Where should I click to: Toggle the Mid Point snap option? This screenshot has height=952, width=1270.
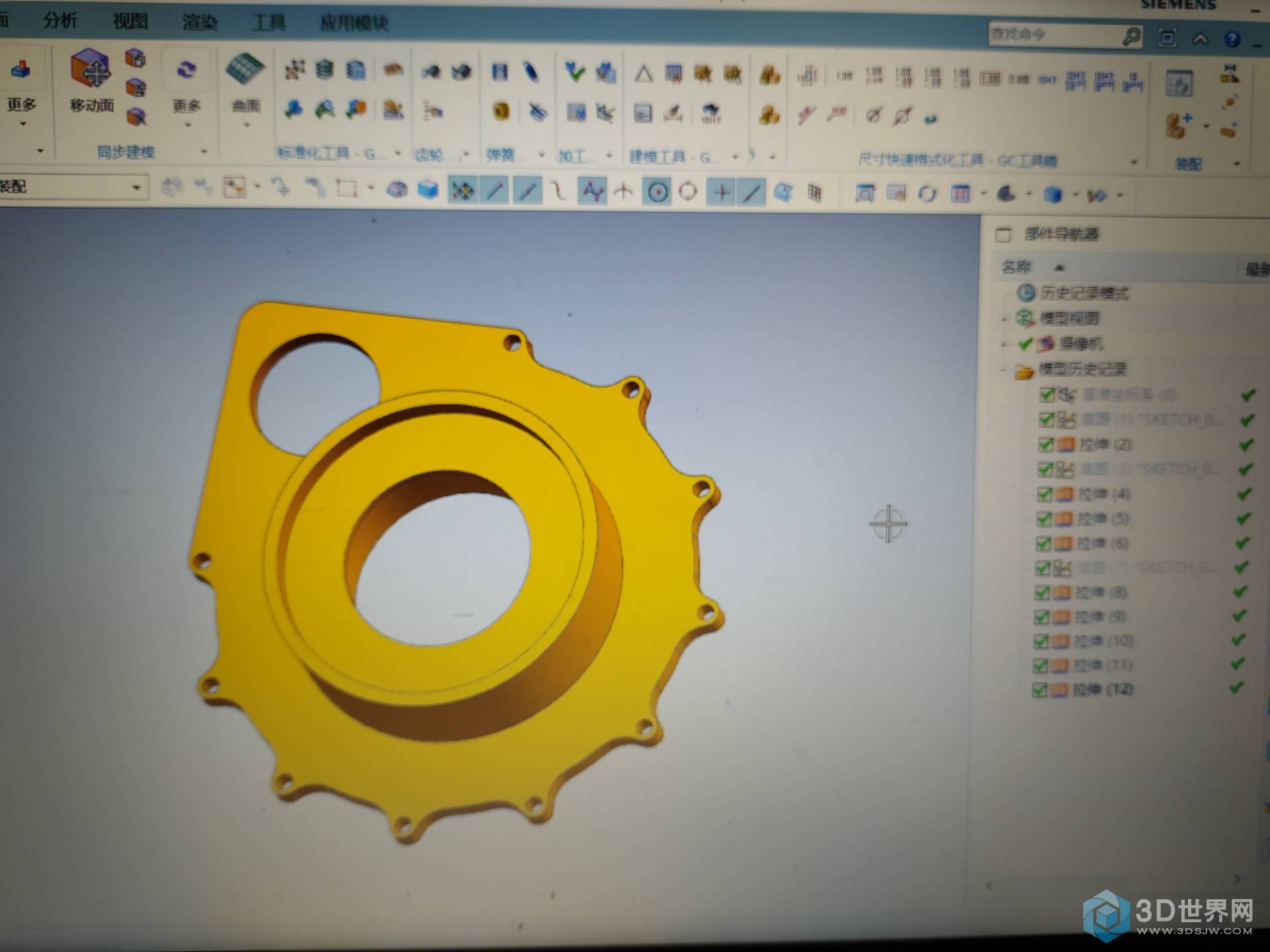coord(527,192)
